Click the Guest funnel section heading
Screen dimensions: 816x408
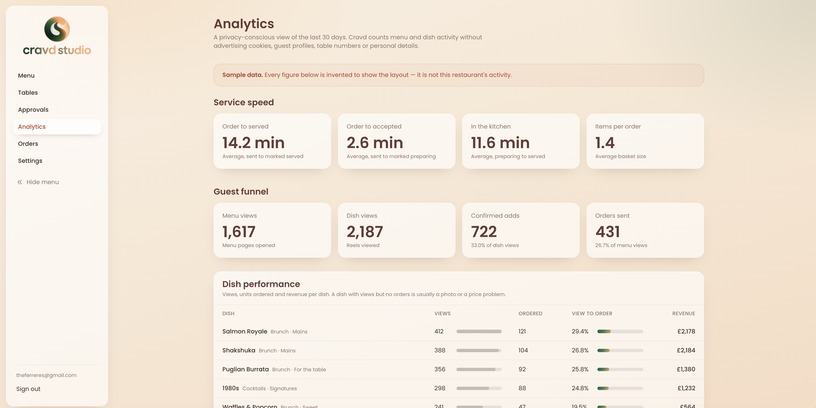coord(241,192)
